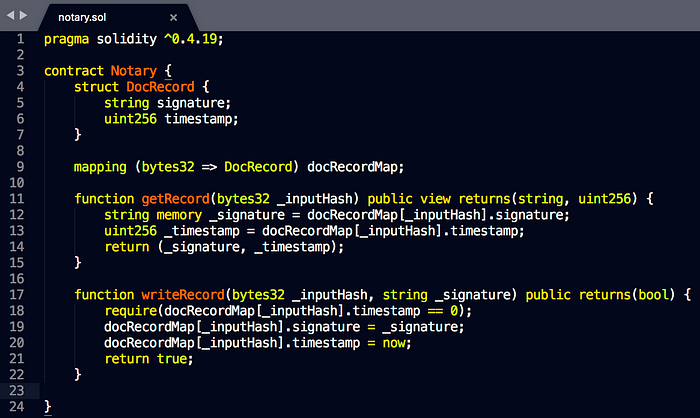Image resolution: width=700 pixels, height=418 pixels.
Task: Go to next tab with right arrow
Action: tap(23, 15)
